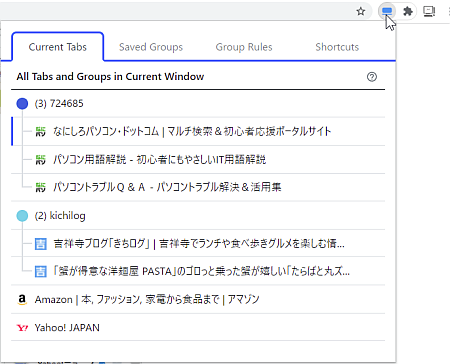
Task: Click the Amazon favicon
Action: [x=22, y=300]
